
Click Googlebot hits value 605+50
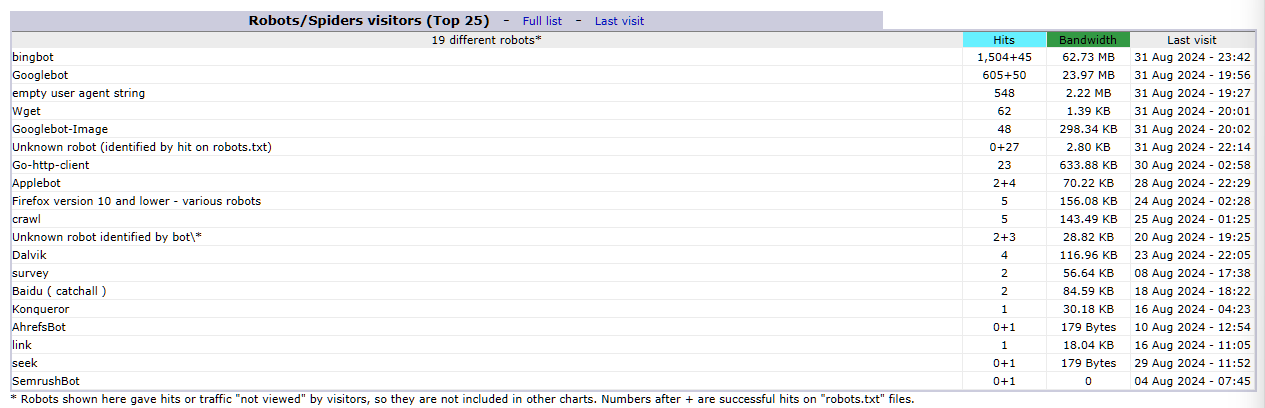(1004, 75)
